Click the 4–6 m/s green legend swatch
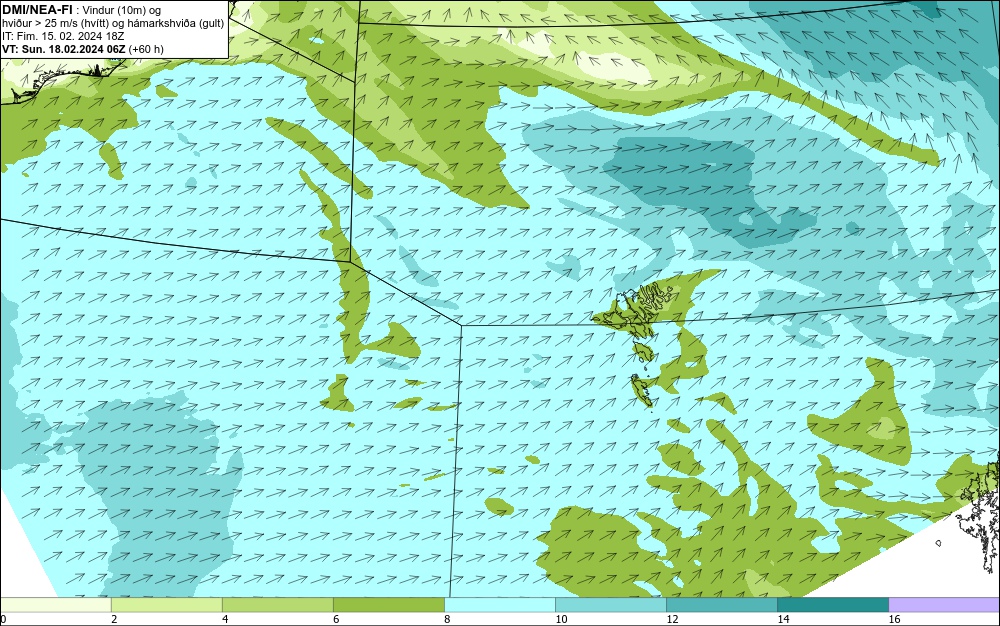 coord(278,605)
